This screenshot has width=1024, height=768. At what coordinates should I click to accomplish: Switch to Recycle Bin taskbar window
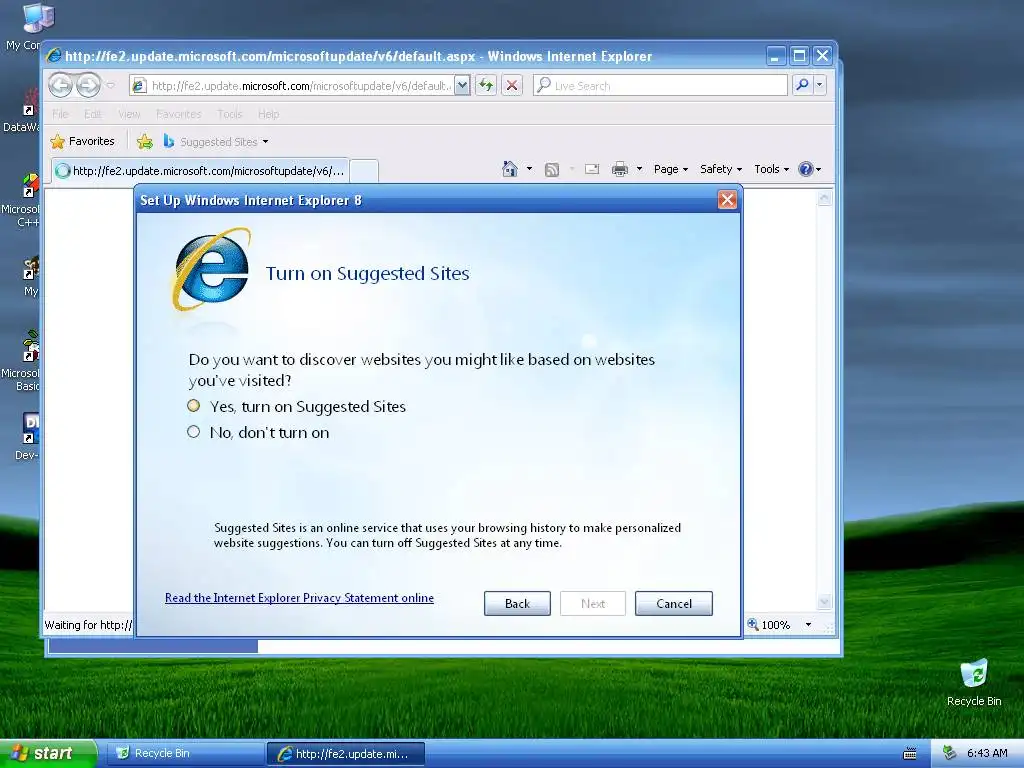[x=185, y=753]
